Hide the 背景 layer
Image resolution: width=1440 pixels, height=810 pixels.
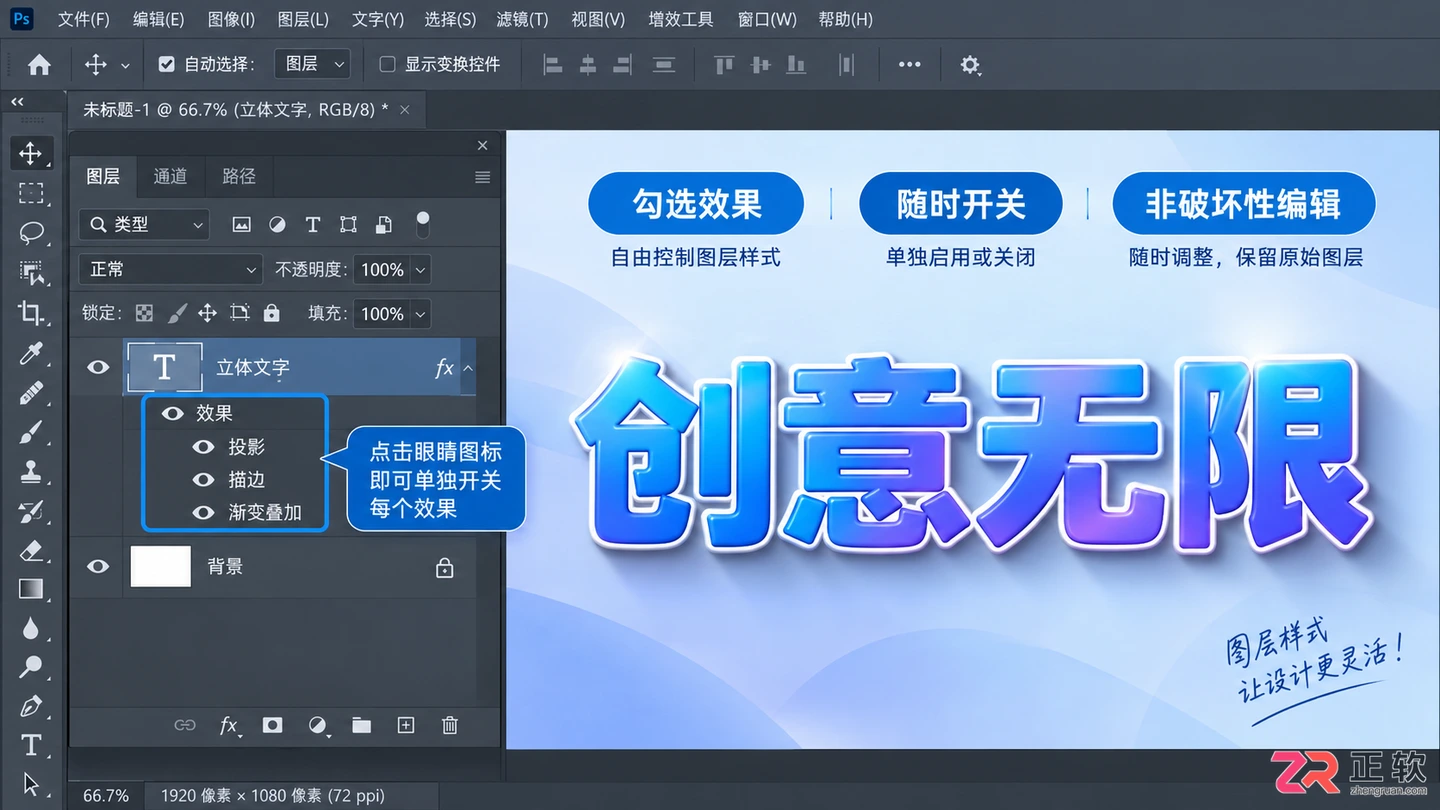coord(98,567)
